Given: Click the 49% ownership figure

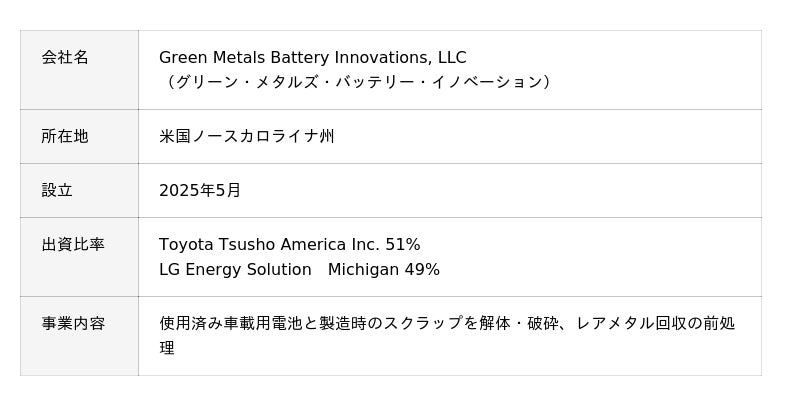Looking at the screenshot, I should 422,269.
